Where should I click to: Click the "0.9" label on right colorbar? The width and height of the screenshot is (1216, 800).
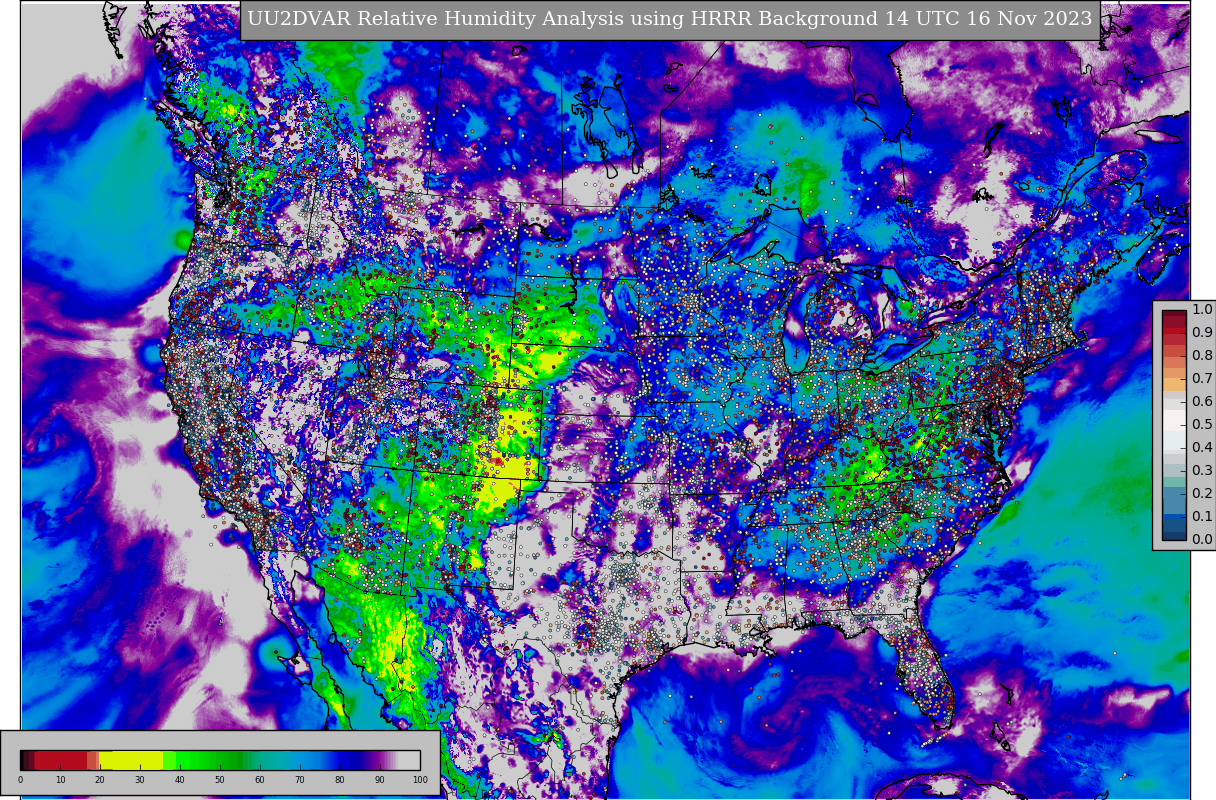1202,332
